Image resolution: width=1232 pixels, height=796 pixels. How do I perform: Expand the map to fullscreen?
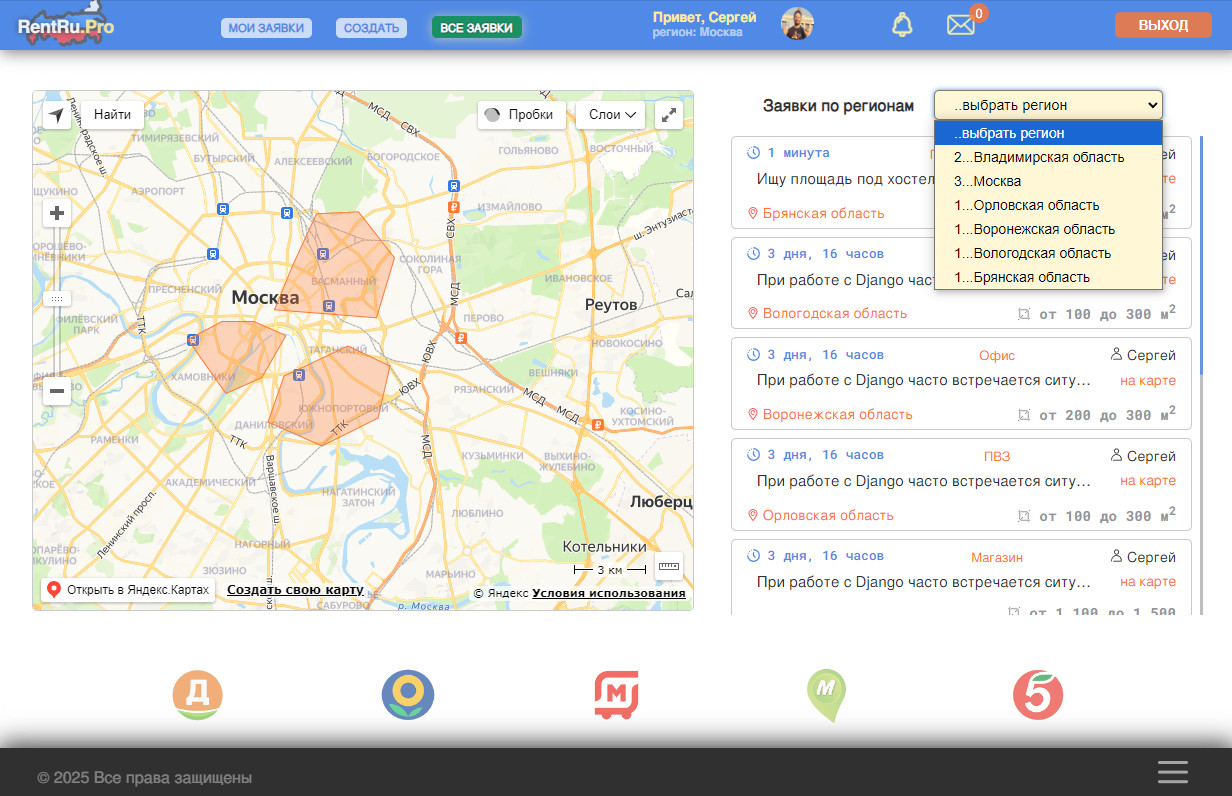(x=669, y=115)
